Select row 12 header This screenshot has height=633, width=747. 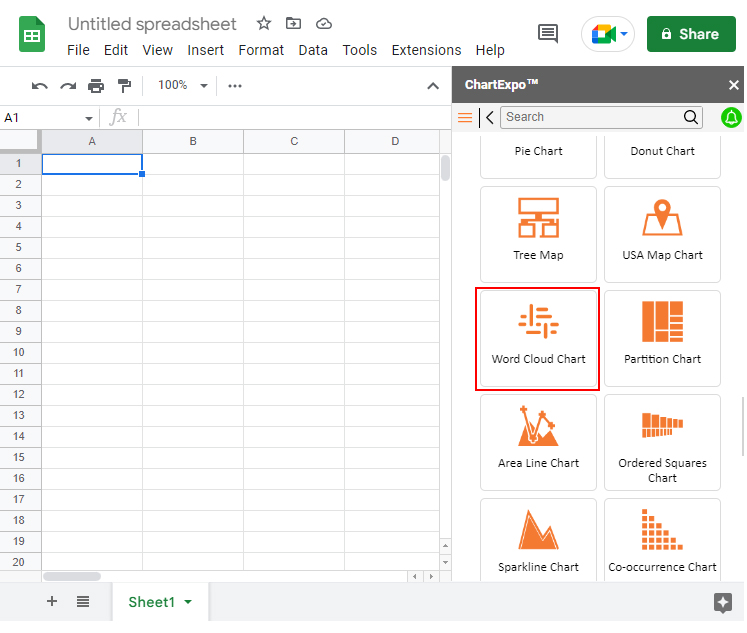coord(20,394)
